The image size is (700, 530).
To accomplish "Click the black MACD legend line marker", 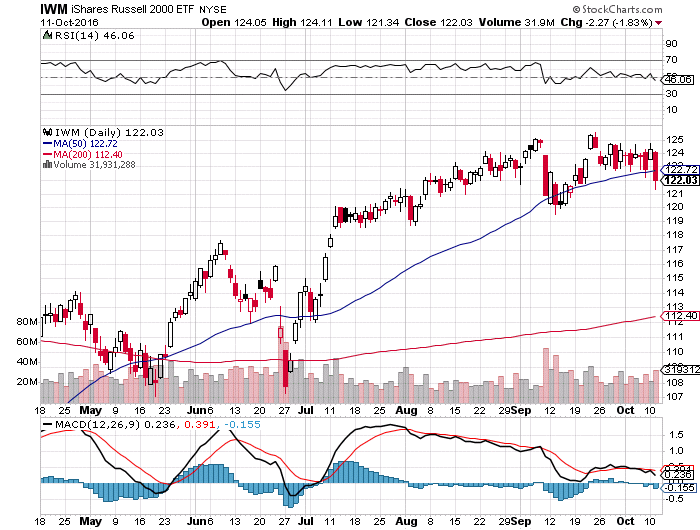I will click(47, 425).
